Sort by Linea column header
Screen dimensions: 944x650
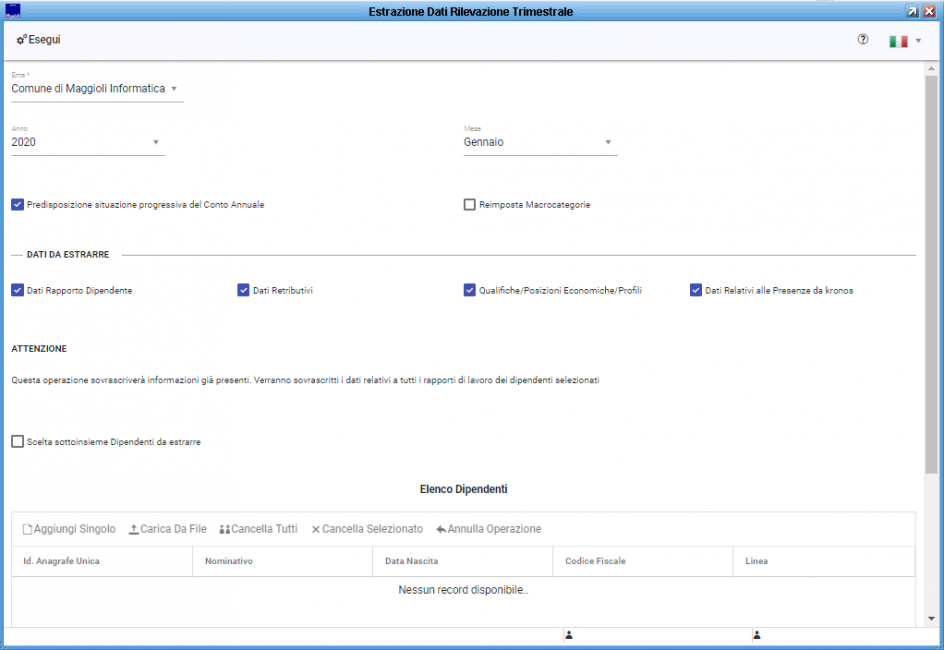(x=824, y=561)
